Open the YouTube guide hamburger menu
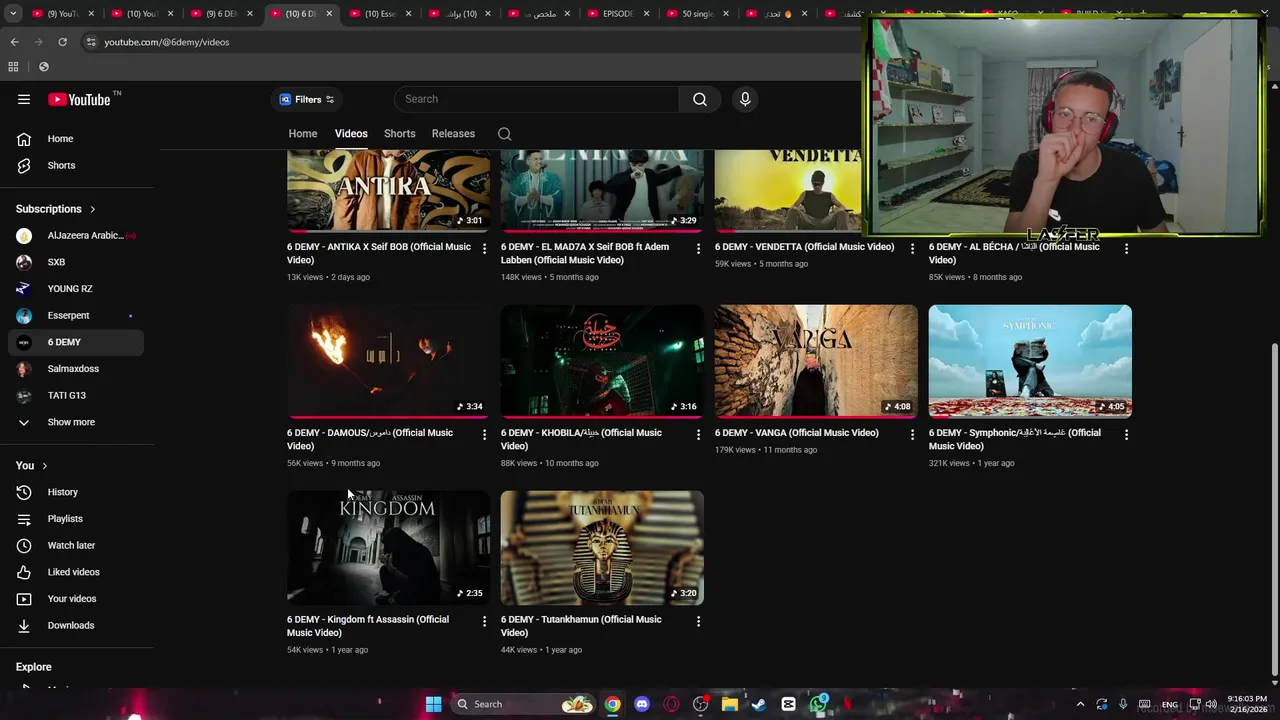The height and width of the screenshot is (720, 1280). 24,99
